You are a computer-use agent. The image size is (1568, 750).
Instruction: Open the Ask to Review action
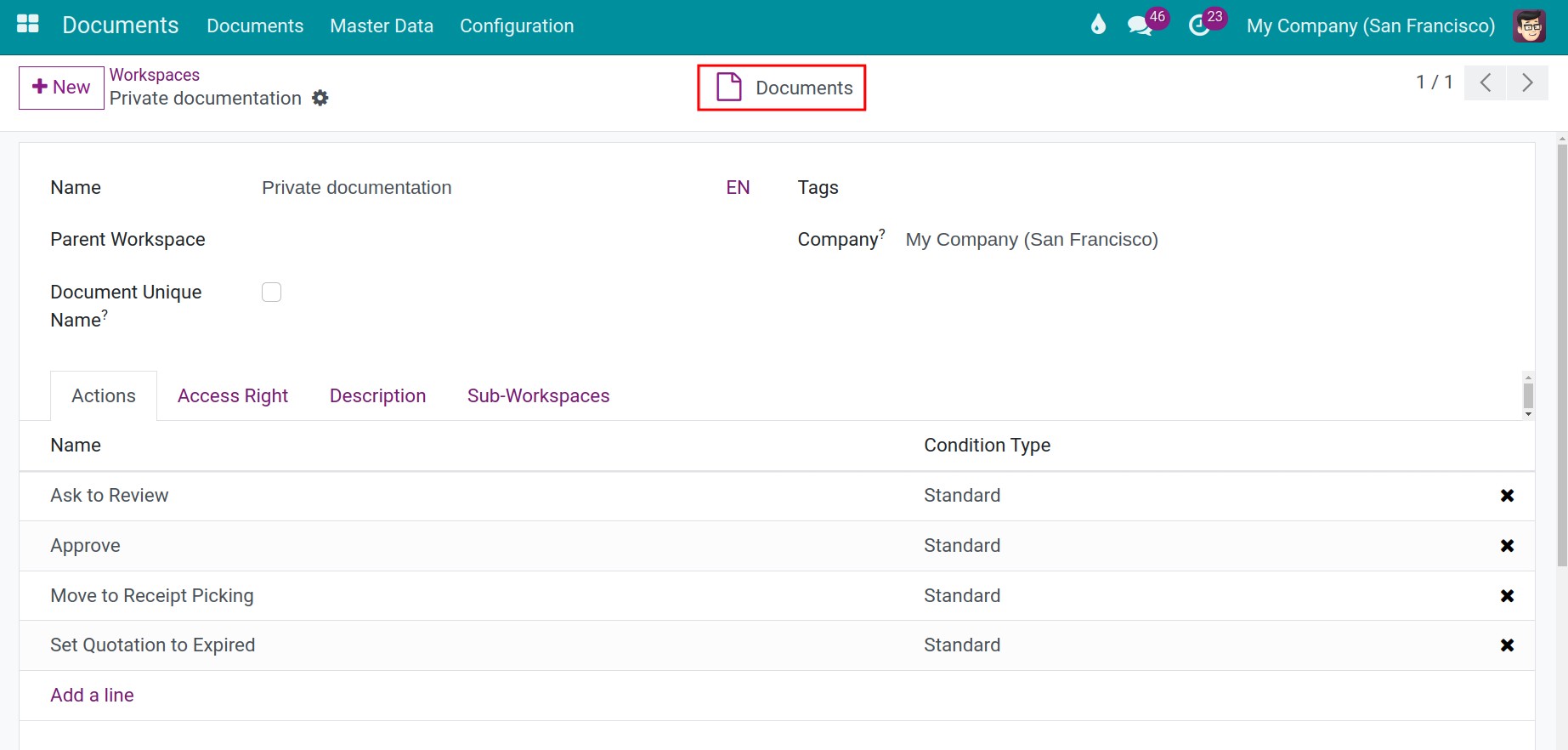click(110, 496)
